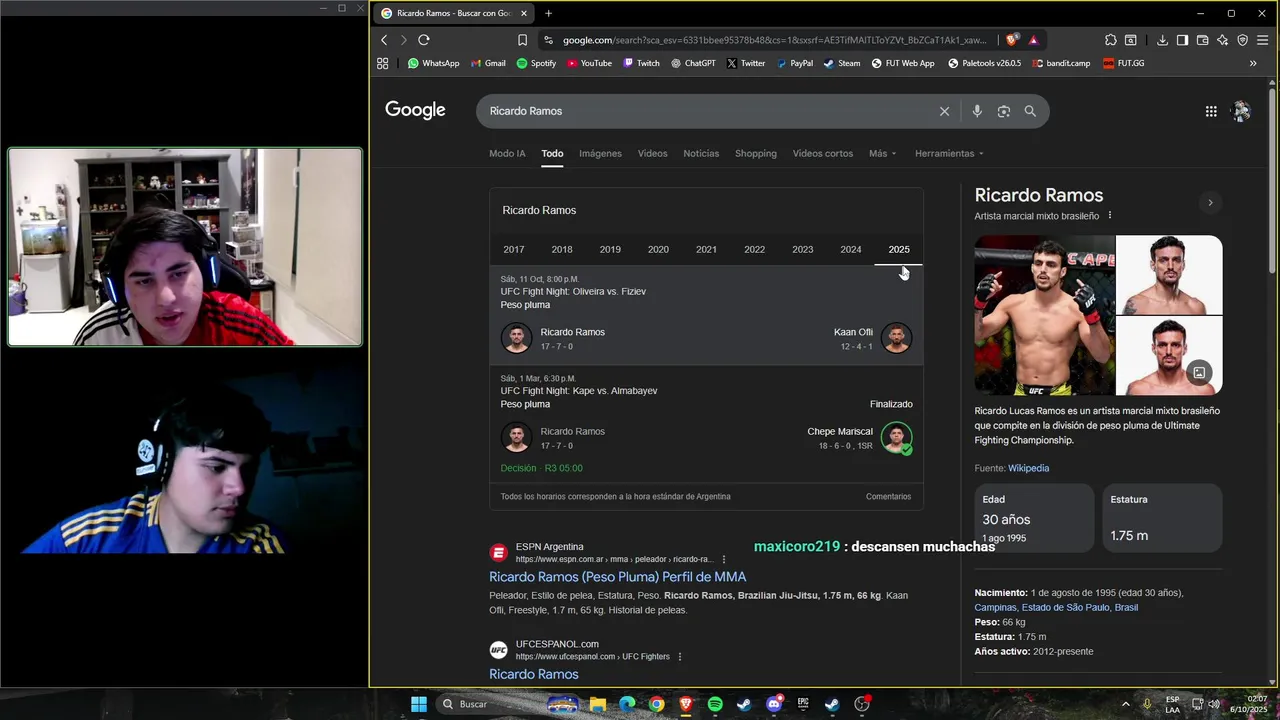Switch to Videos cortos tab
Viewport: 1280px width, 720px height.
pos(823,153)
